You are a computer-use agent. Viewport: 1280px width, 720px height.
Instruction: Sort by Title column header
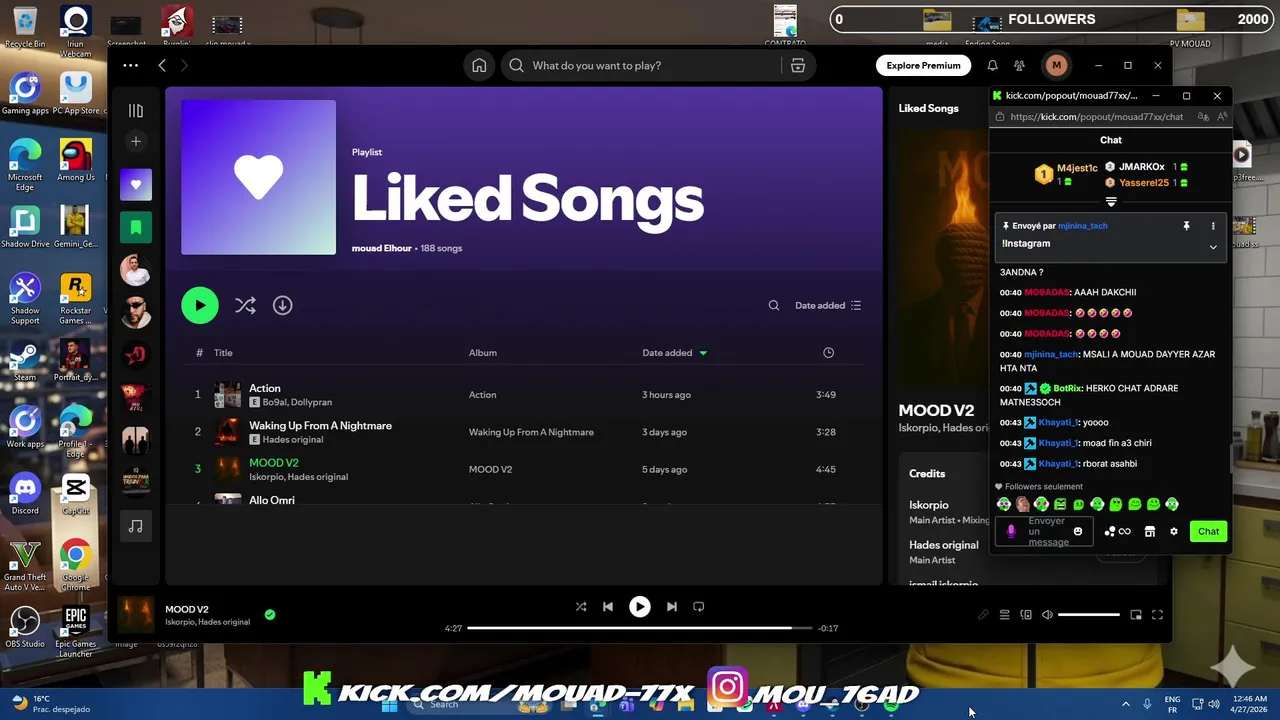pyautogui.click(x=223, y=352)
